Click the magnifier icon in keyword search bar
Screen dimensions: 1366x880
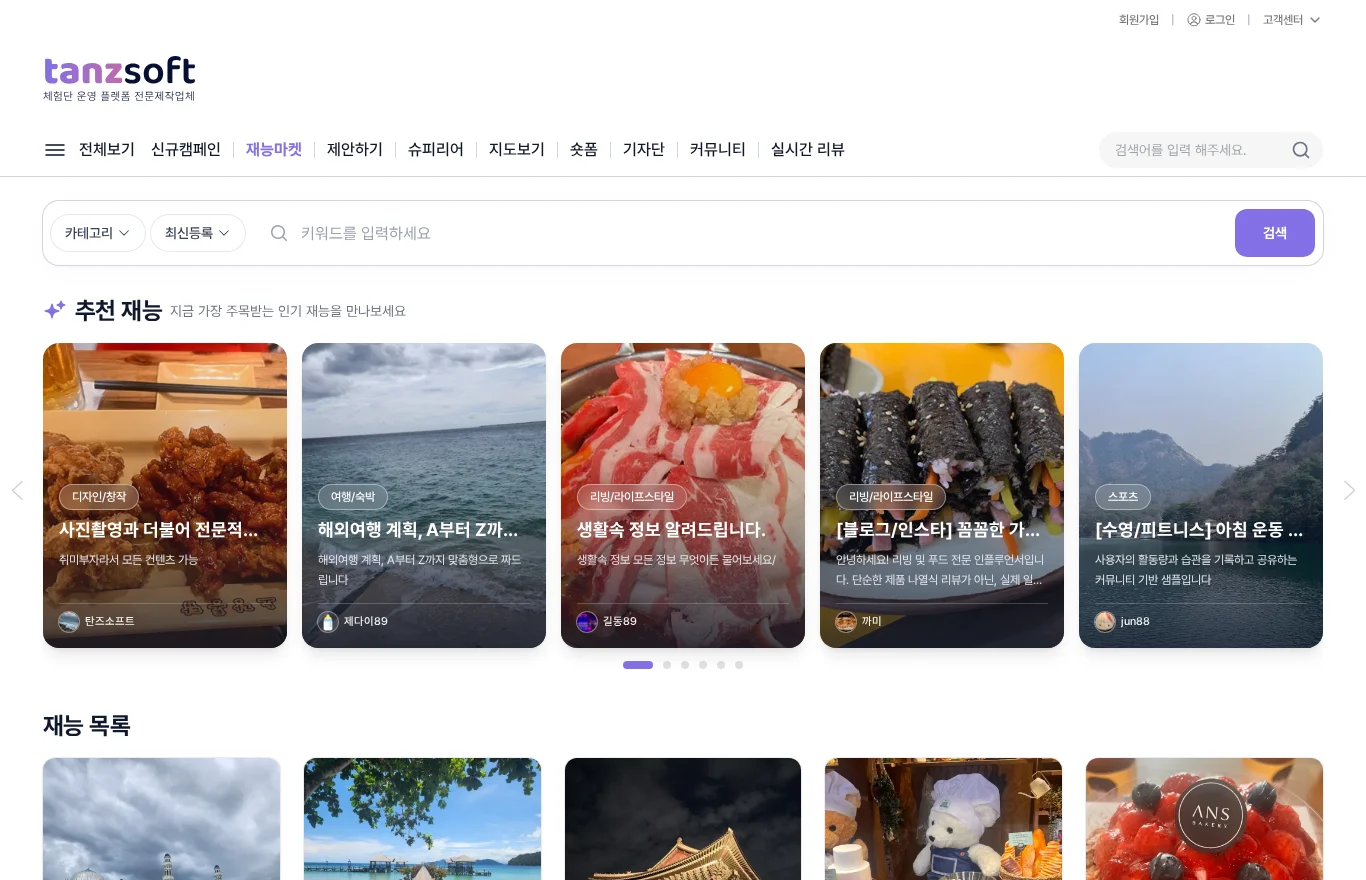[280, 233]
